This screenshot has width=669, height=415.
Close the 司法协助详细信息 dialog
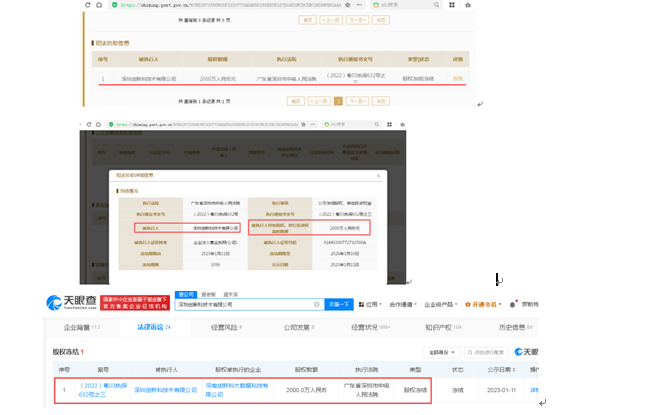click(x=378, y=176)
